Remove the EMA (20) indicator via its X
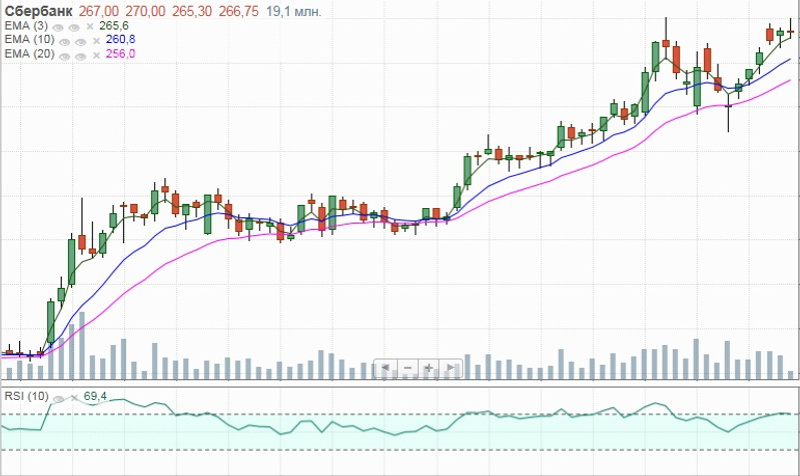This screenshot has height=476, width=800. click(95, 54)
